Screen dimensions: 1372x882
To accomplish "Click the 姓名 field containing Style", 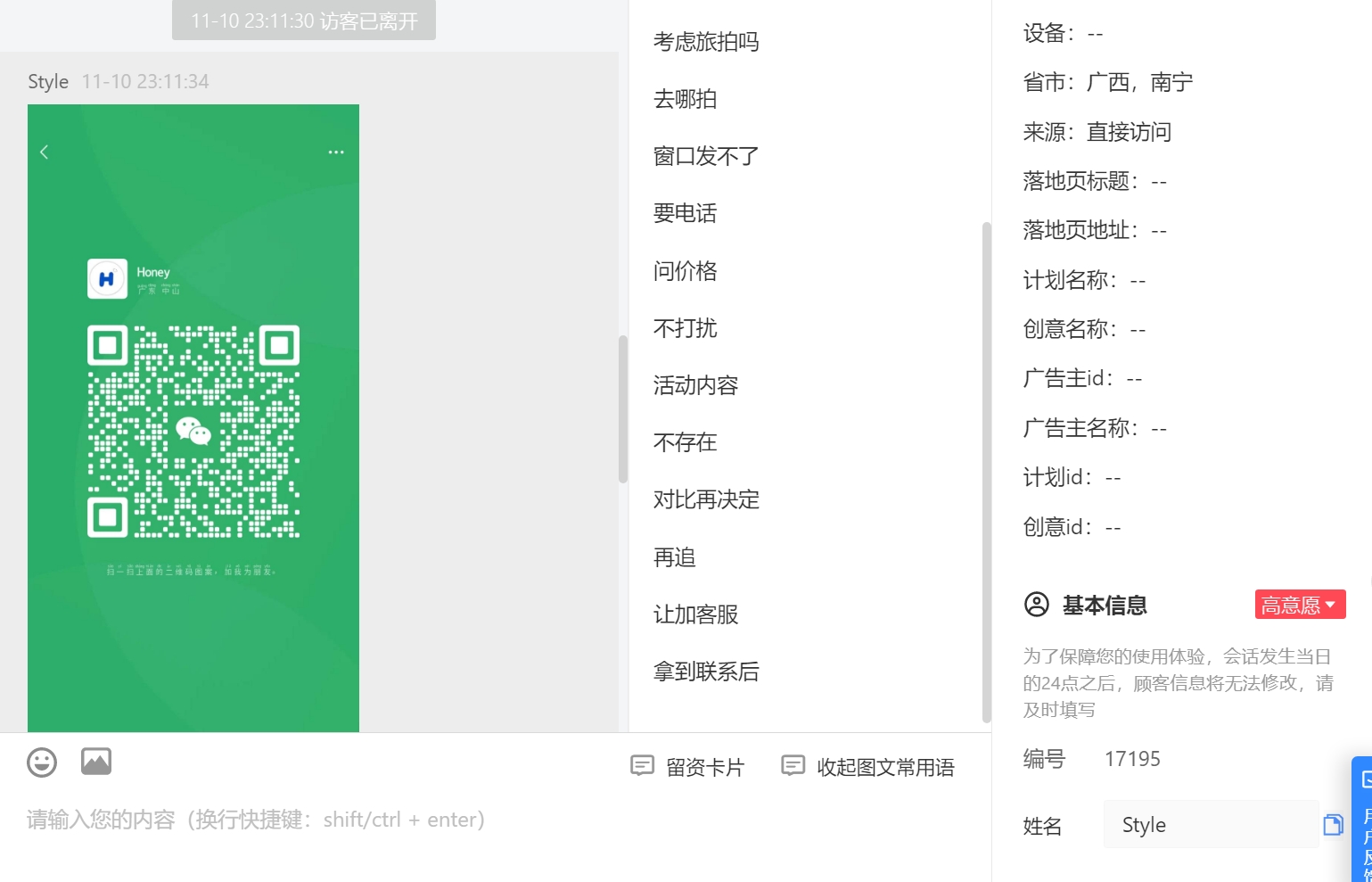I will (x=1211, y=825).
